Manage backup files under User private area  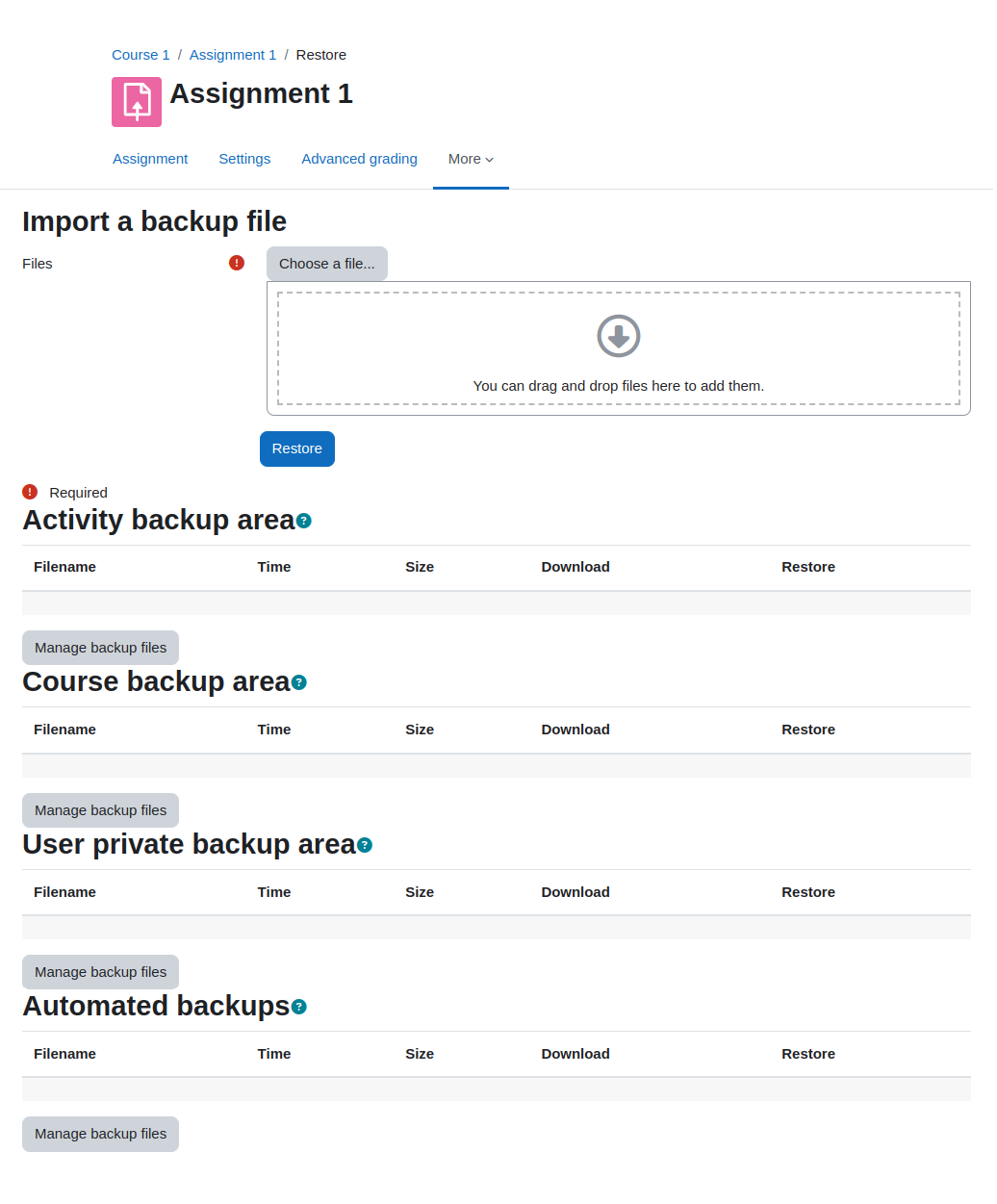click(101, 972)
